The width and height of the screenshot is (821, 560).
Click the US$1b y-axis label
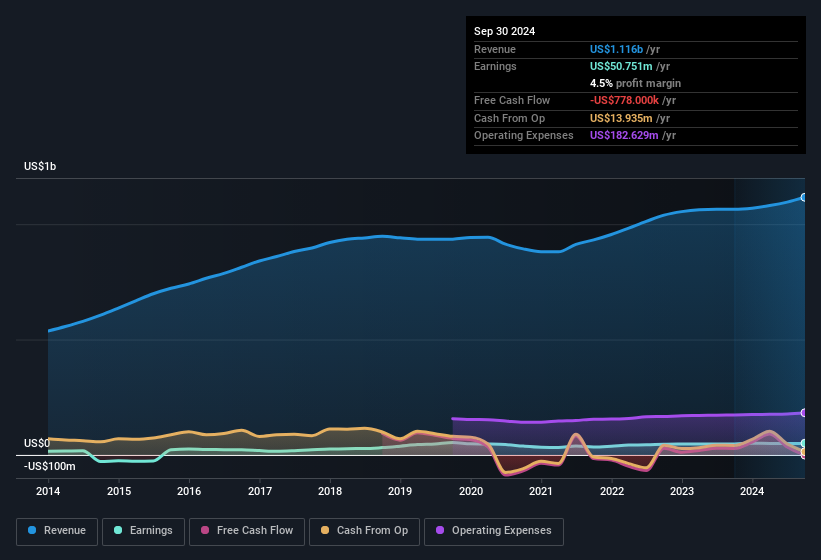(x=40, y=166)
